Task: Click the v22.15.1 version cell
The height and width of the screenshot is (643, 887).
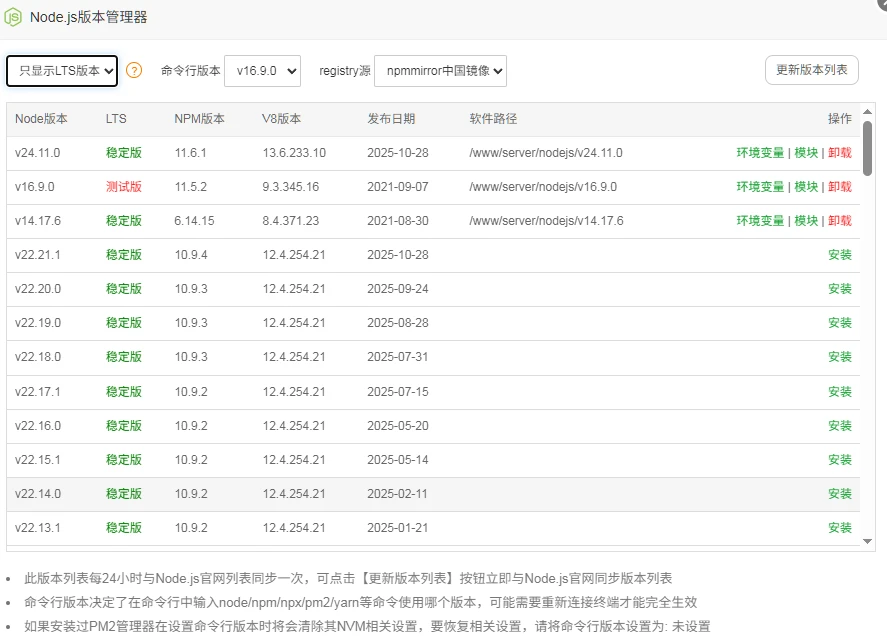Action: (x=37, y=460)
